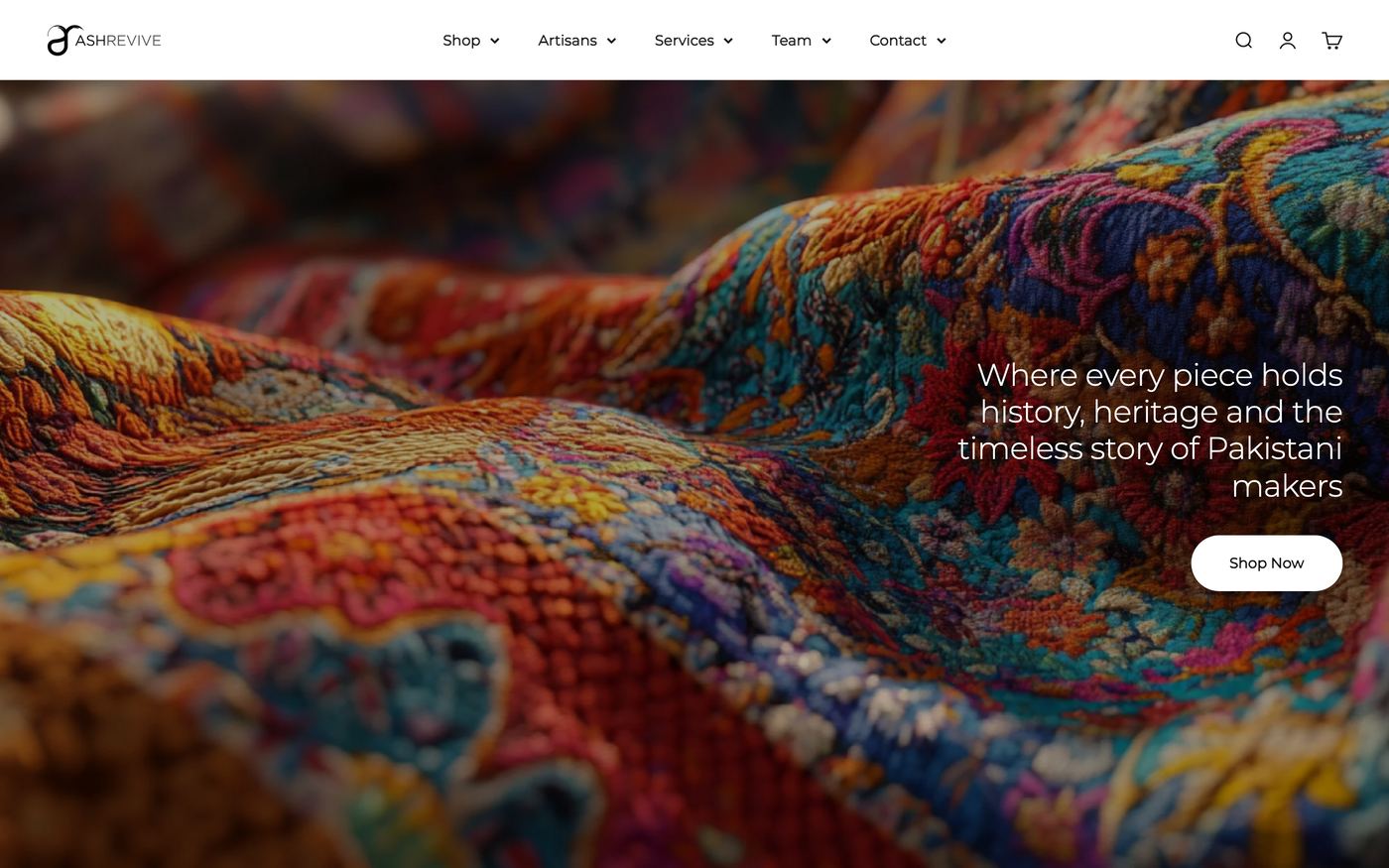Open the Services menu item
Viewport: 1389px width, 868px height.
tap(685, 41)
